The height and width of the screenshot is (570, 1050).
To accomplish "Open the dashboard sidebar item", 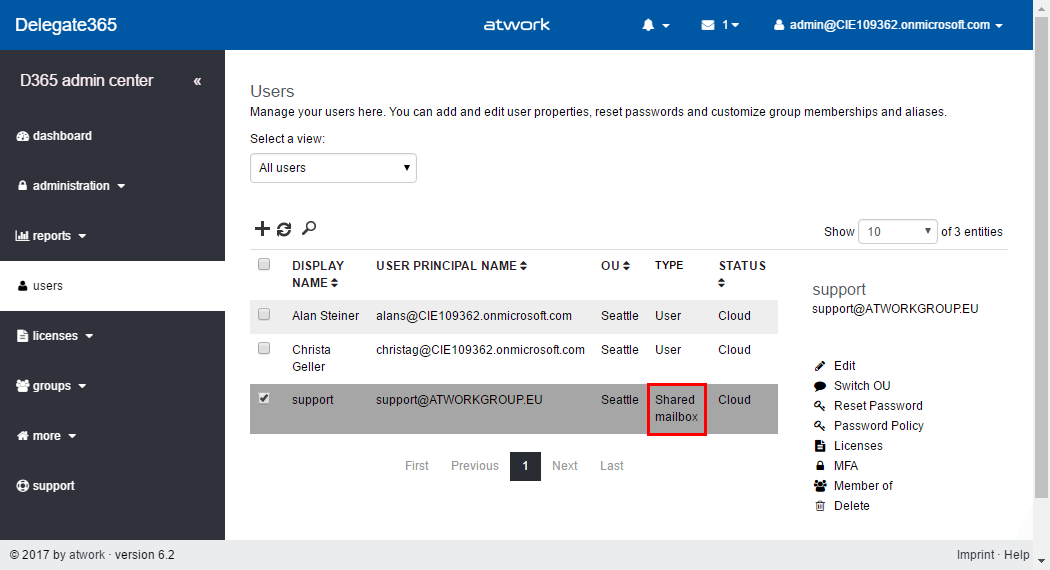I will [x=61, y=136].
